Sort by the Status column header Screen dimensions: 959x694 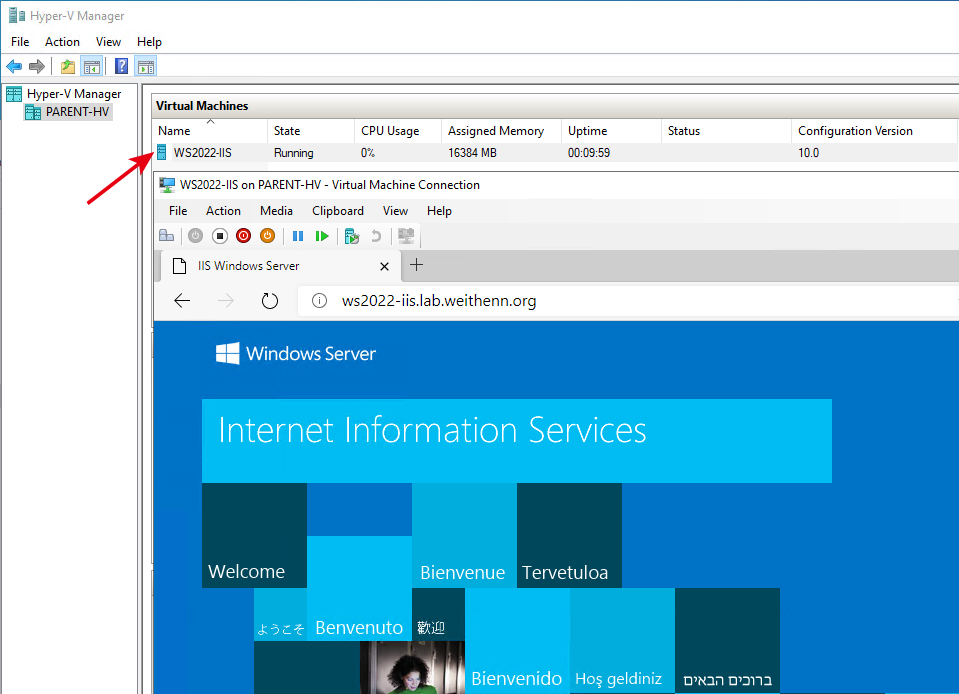(x=727, y=131)
